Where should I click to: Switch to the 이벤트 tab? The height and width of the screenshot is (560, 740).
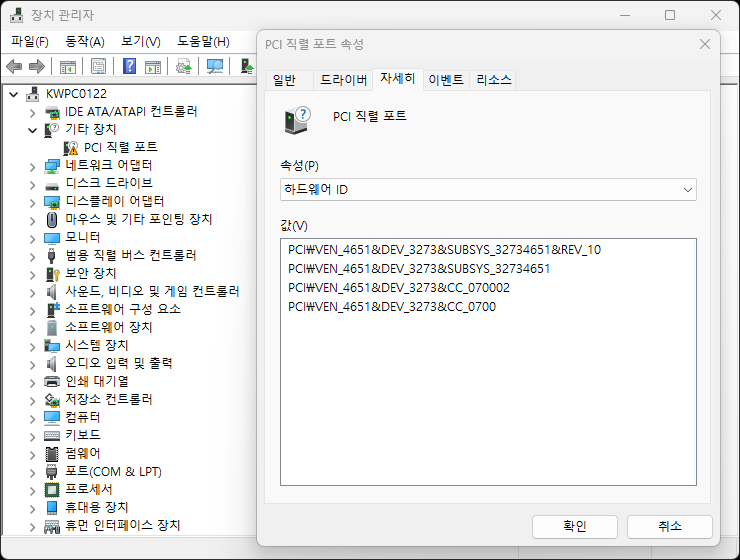point(446,80)
